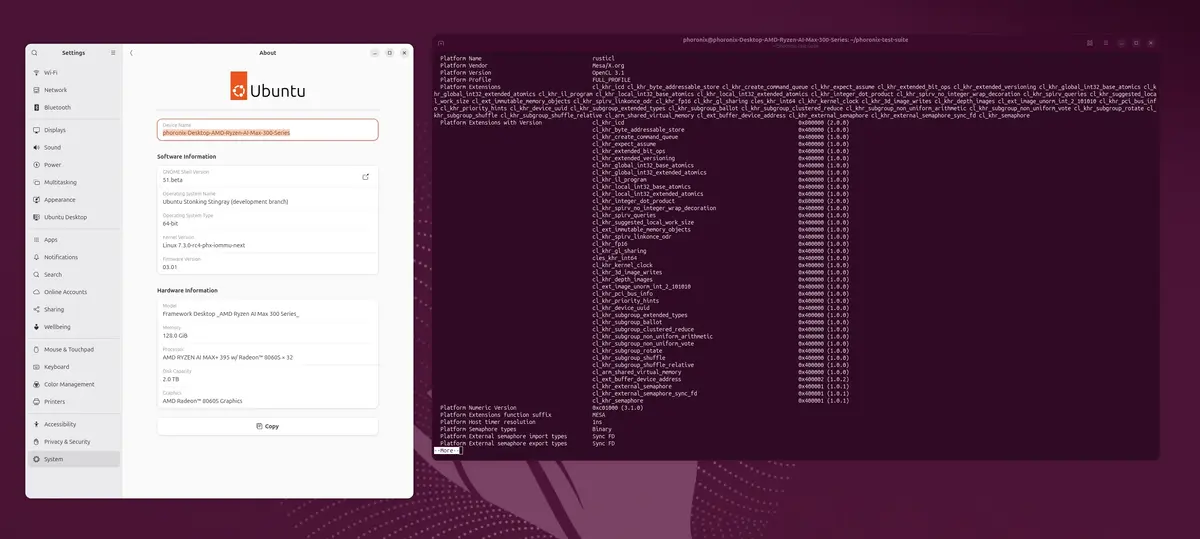Click the Color Management icon
Viewport: 1200px width, 539px height.
click(35, 384)
